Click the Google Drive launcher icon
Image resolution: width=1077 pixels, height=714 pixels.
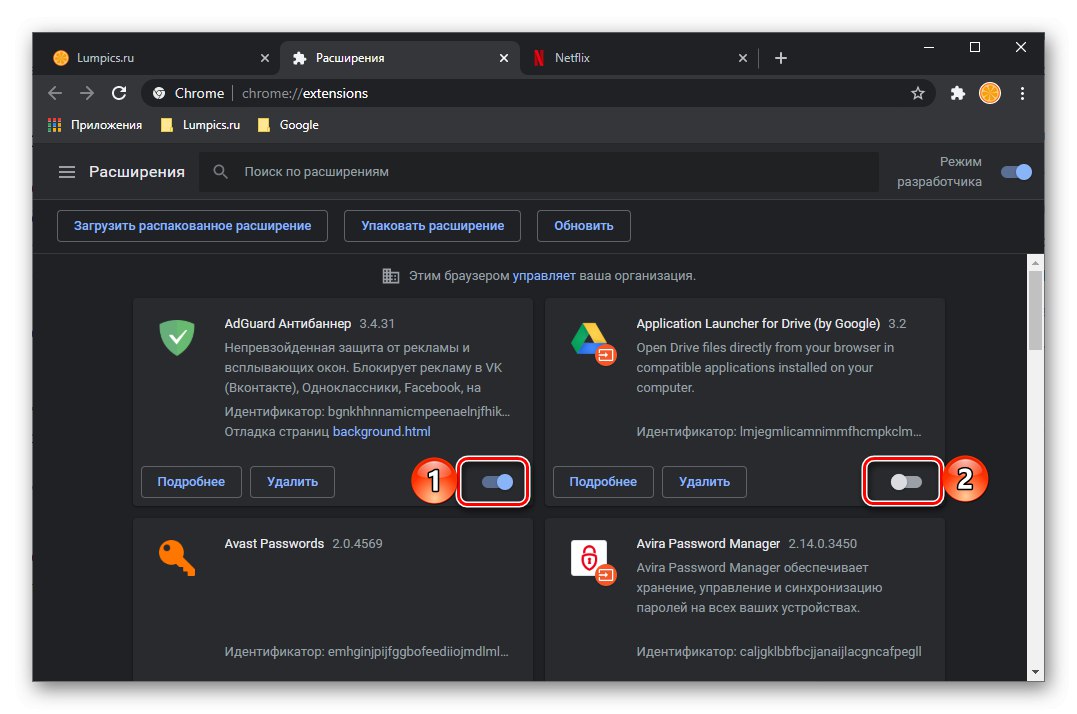coord(593,343)
